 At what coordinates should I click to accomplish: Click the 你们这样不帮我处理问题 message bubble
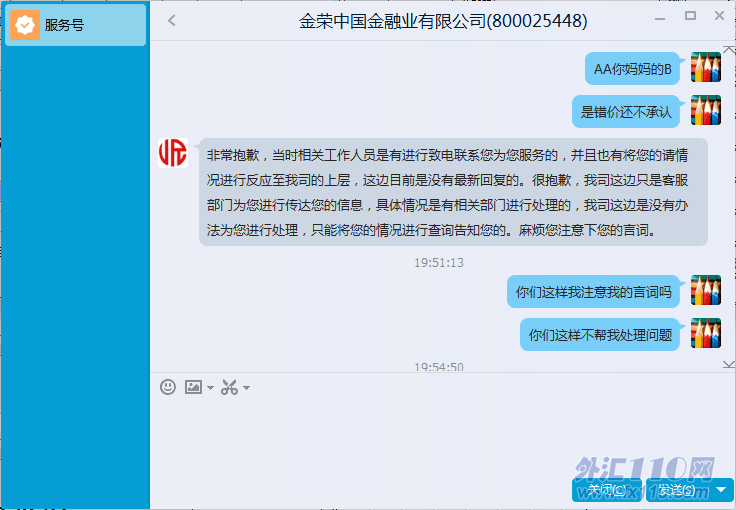pos(600,335)
